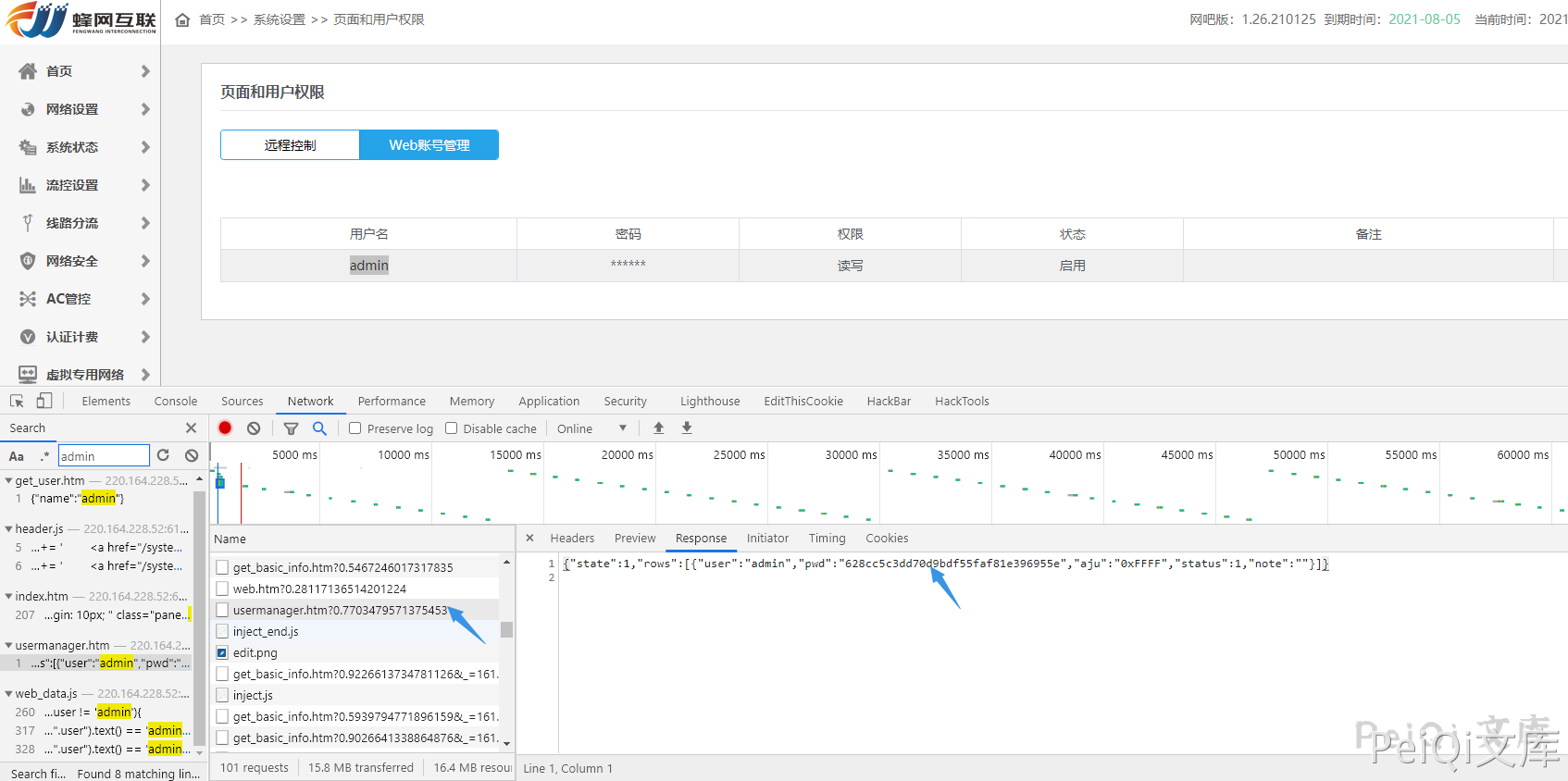Toggle the match case Aa option
This screenshot has width=1568, height=781.
pos(17,456)
